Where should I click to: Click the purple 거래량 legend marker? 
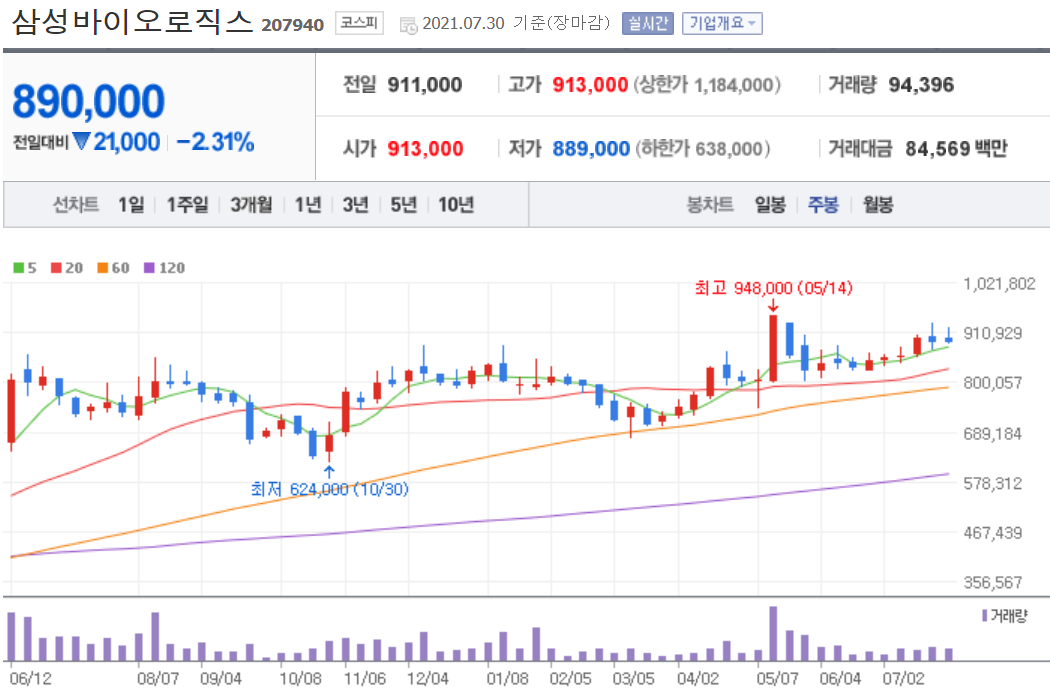(984, 615)
